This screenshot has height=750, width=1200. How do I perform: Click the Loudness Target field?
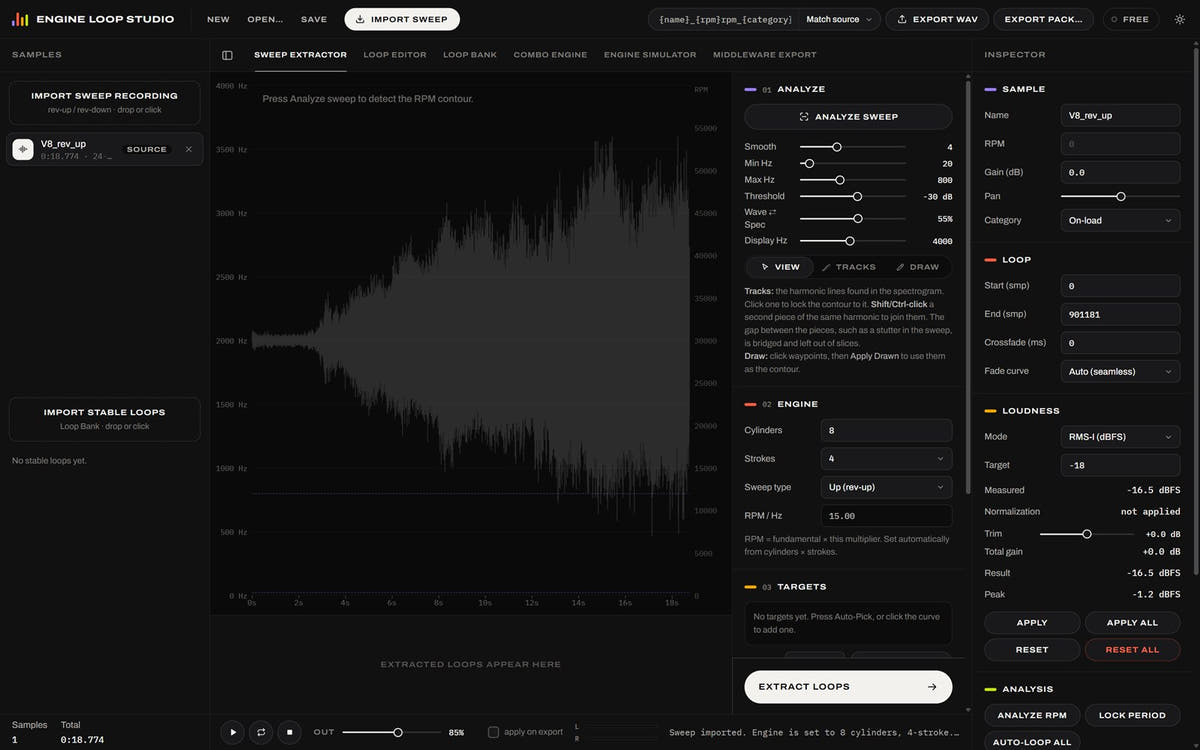click(x=1120, y=465)
